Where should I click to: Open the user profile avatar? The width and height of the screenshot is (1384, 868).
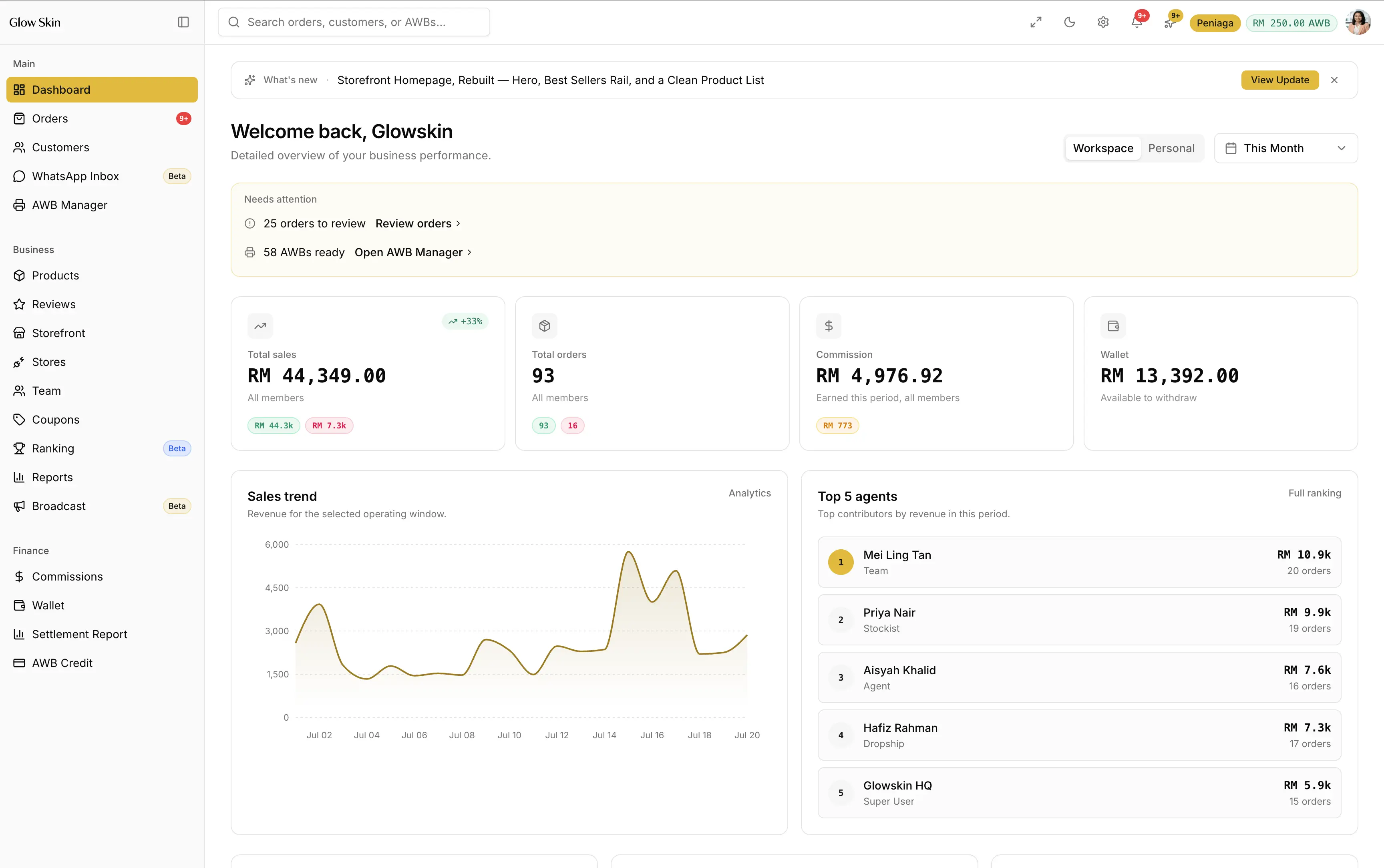[x=1358, y=22]
